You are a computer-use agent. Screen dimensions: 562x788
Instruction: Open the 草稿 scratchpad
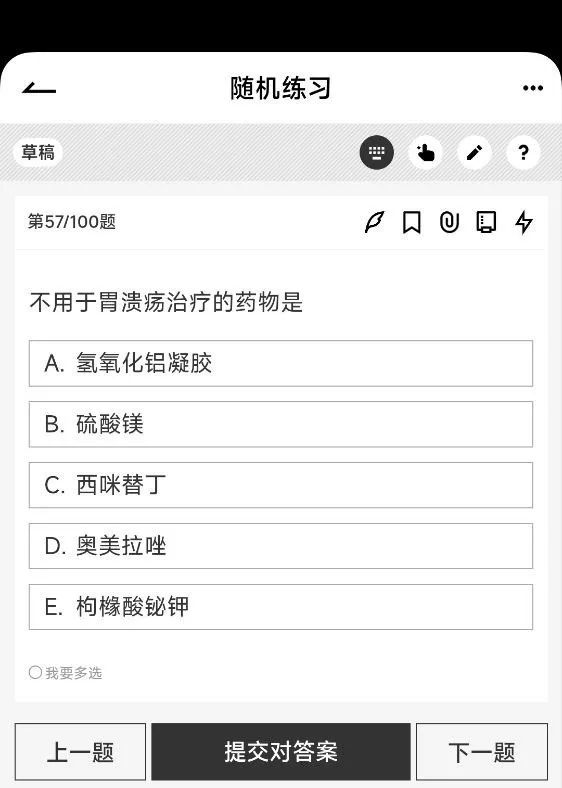(x=38, y=152)
